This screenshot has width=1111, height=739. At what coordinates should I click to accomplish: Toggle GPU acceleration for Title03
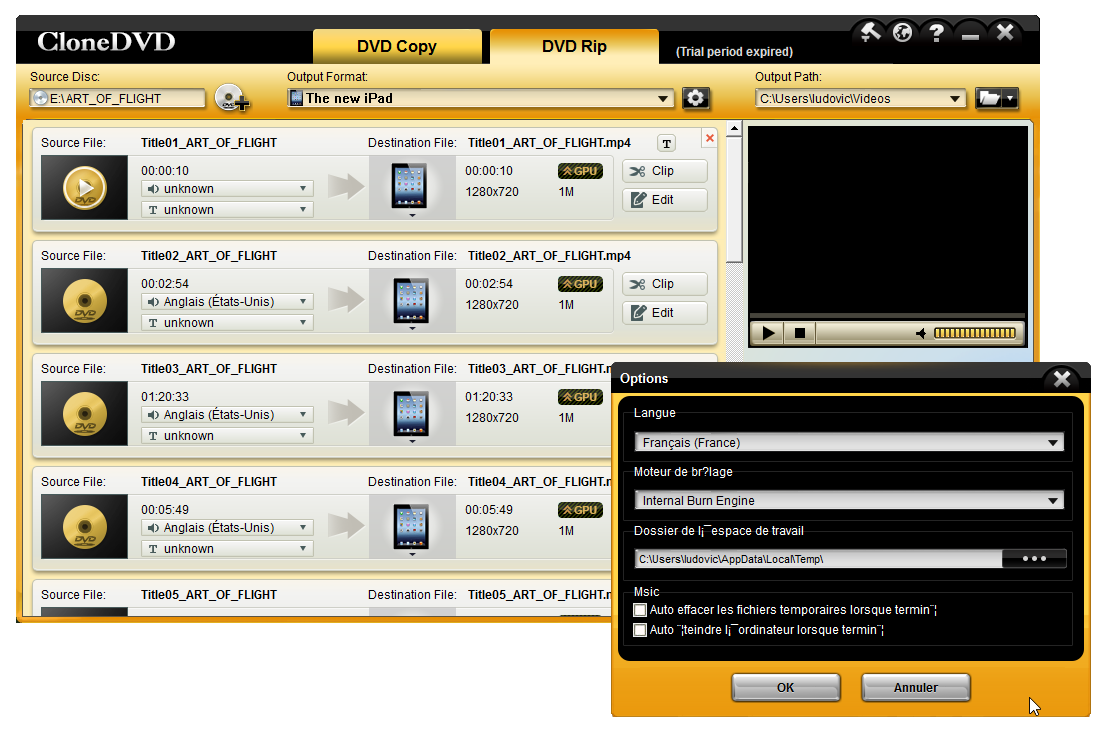(580, 397)
